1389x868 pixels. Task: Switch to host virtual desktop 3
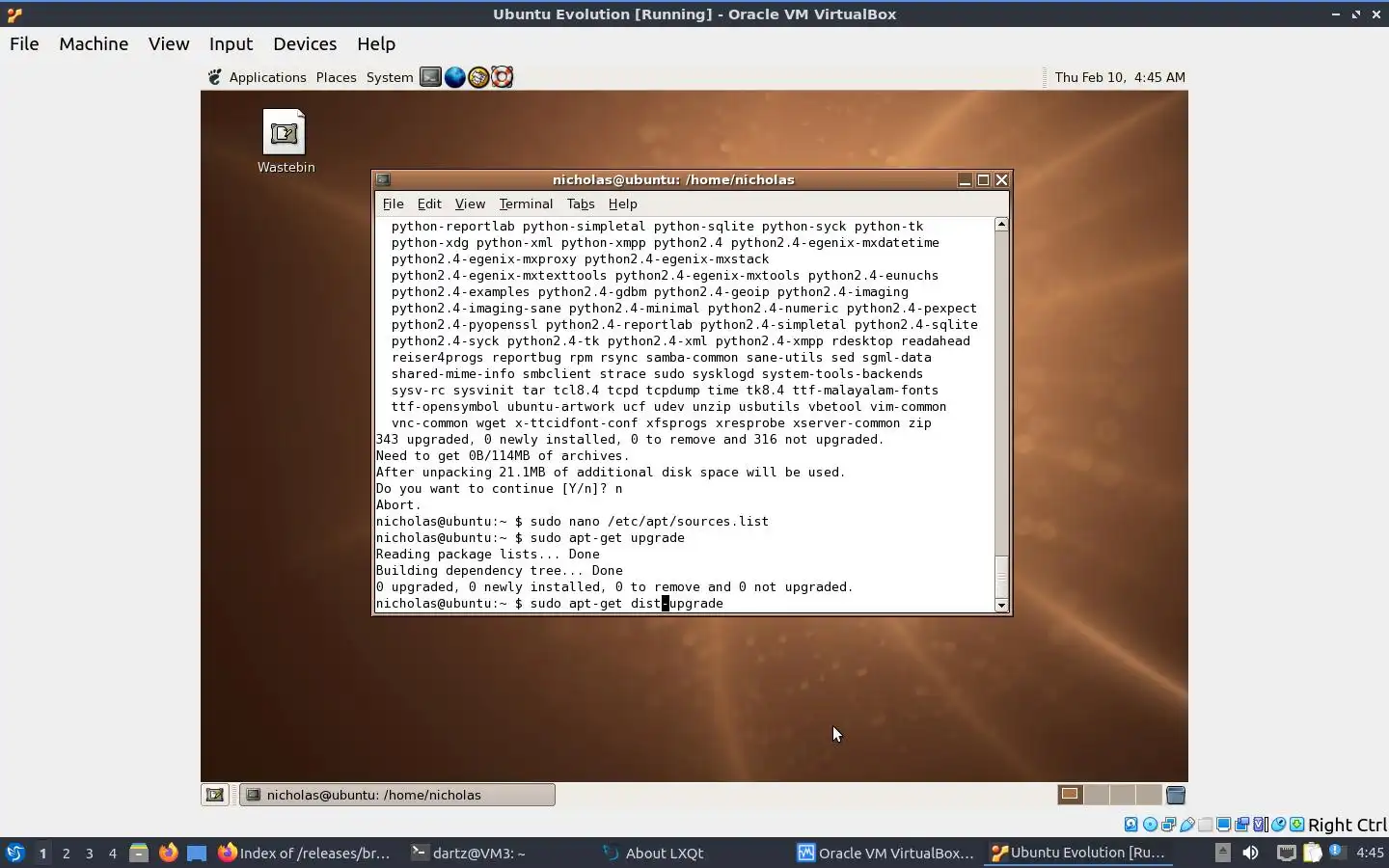click(90, 853)
